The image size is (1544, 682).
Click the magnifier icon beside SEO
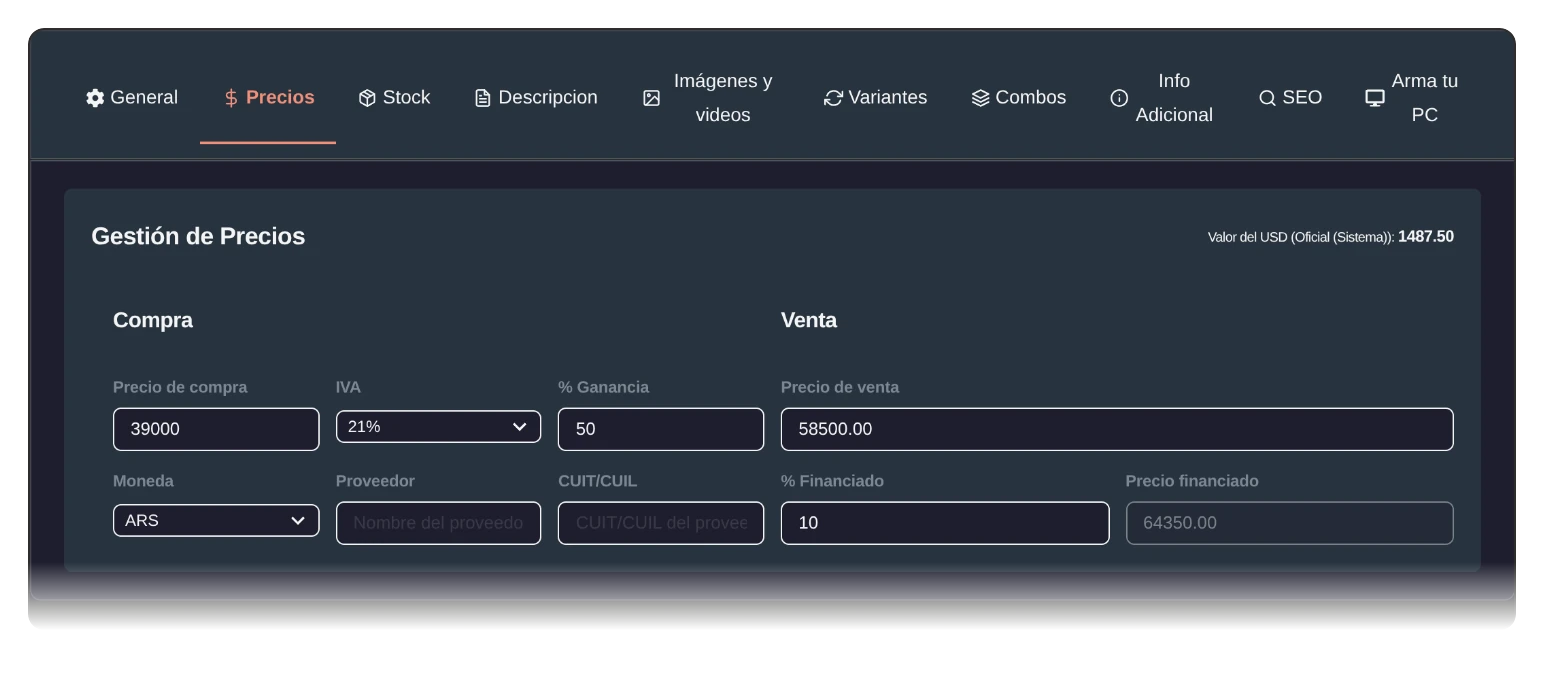[x=1267, y=98]
